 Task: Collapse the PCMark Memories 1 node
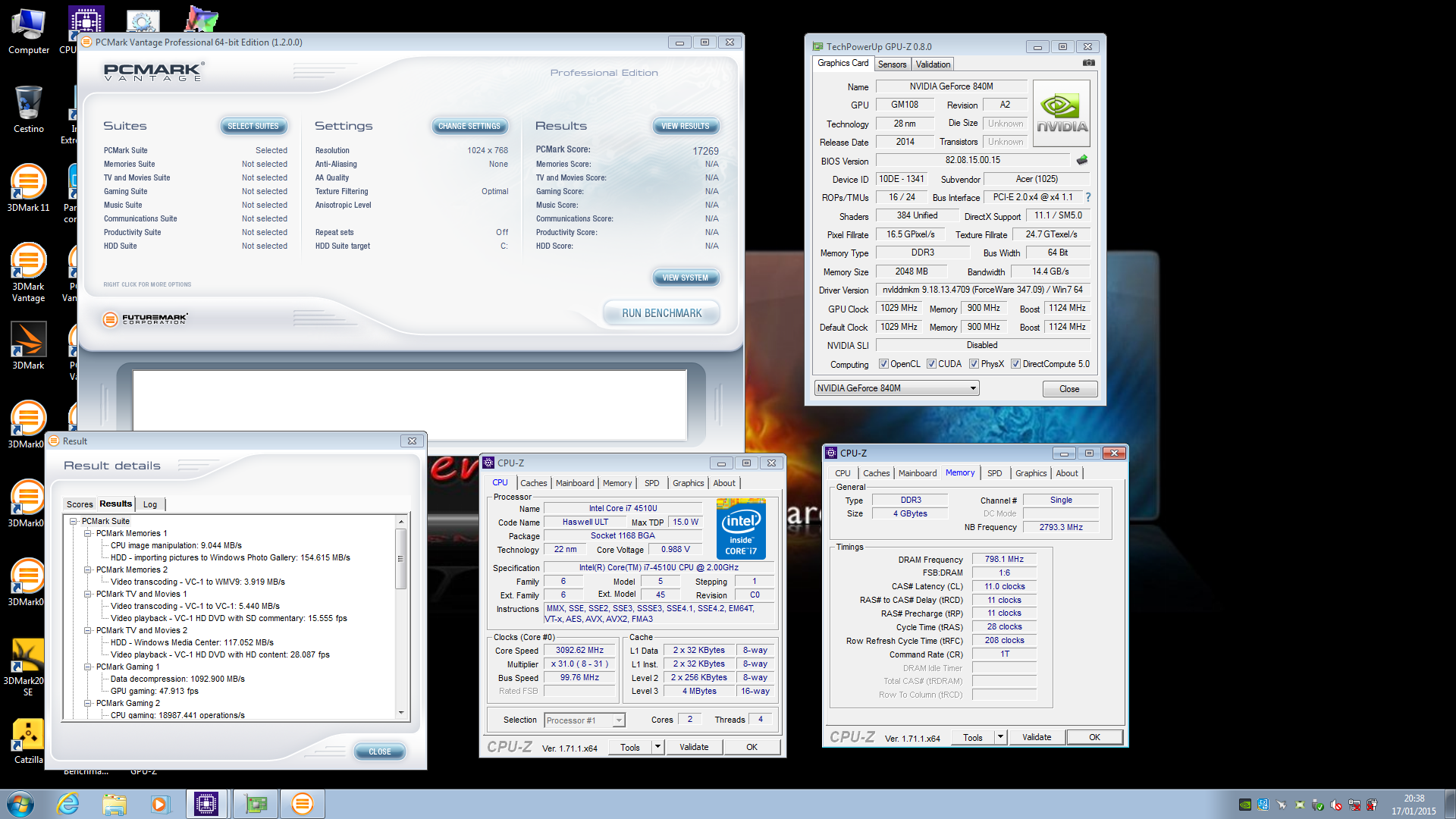(x=88, y=533)
